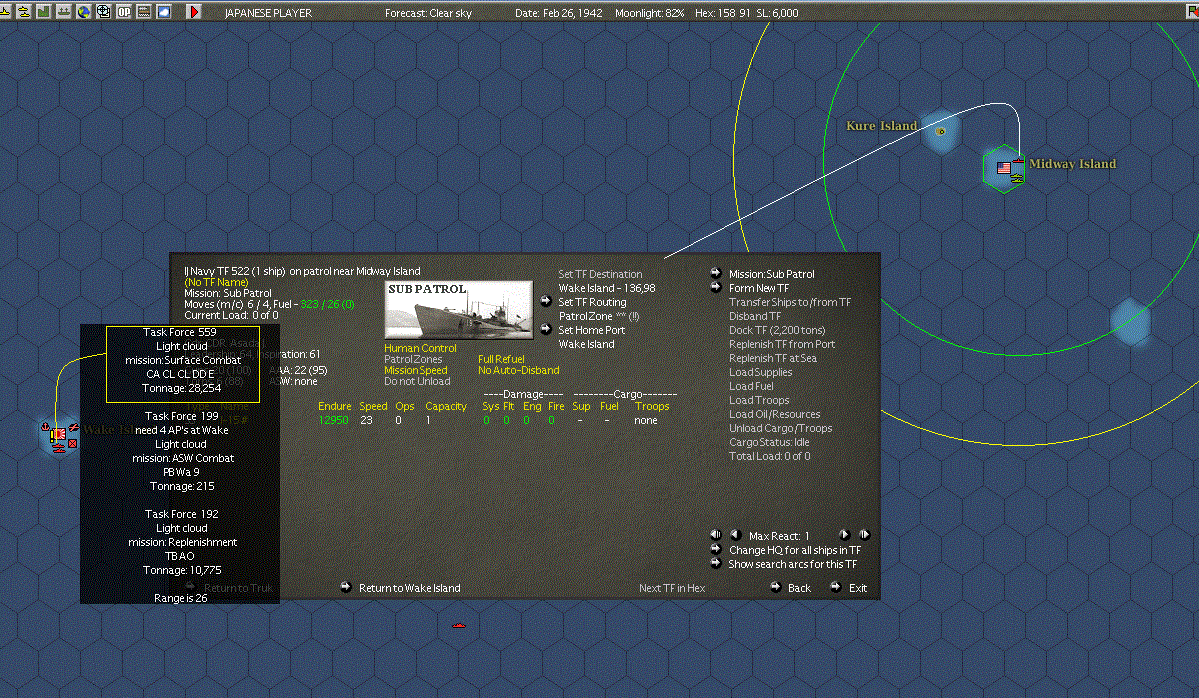Choose Load Fuel
The width and height of the screenshot is (1199, 698).
751,386
